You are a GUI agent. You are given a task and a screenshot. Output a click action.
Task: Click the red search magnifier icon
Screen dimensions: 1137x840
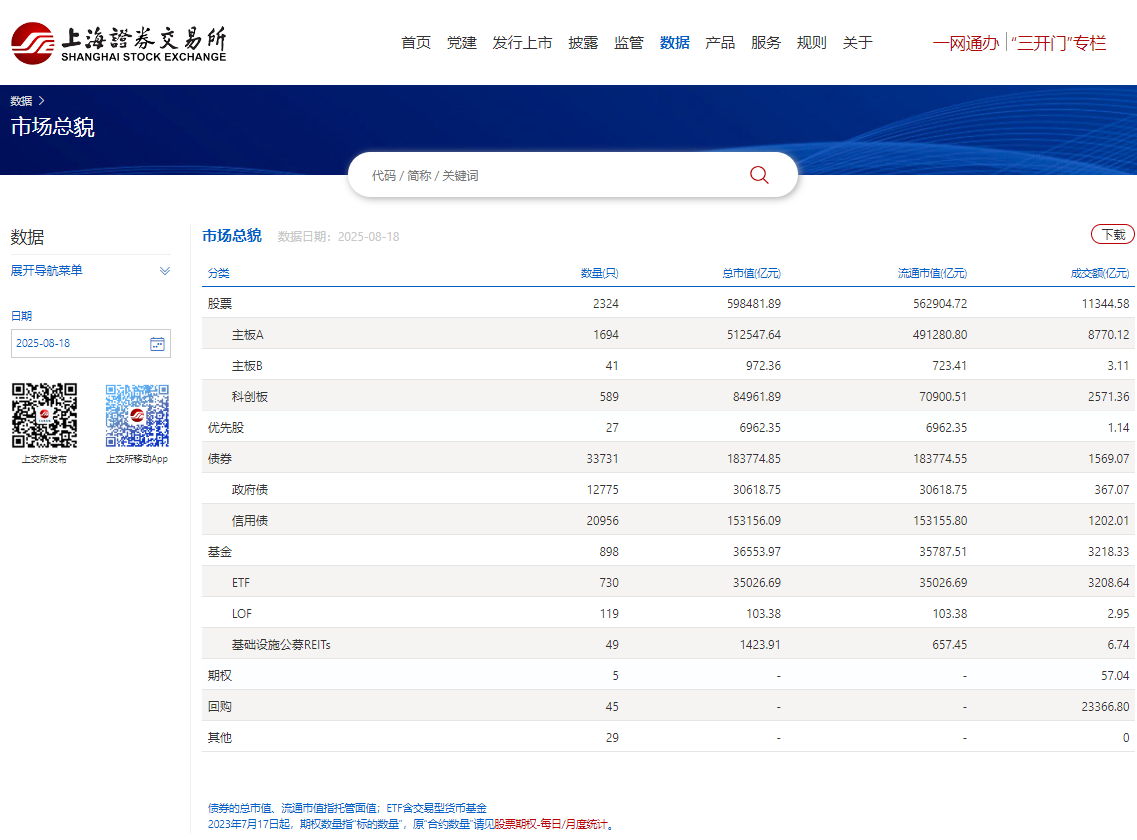[x=759, y=175]
